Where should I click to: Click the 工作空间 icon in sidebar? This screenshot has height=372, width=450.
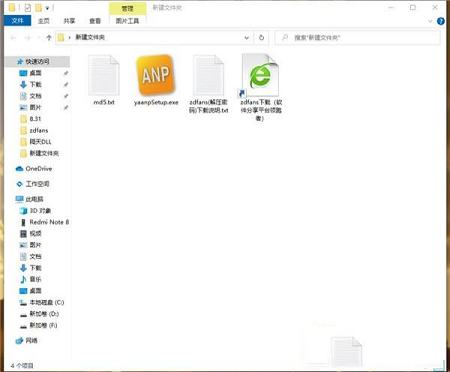point(20,184)
